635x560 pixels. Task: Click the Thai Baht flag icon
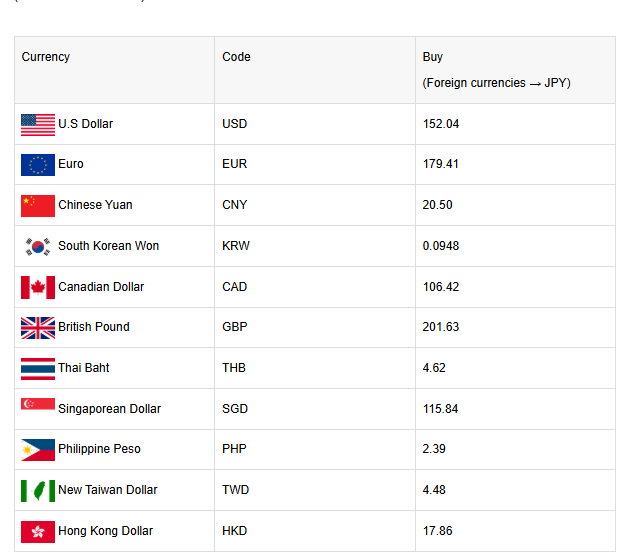(38, 369)
